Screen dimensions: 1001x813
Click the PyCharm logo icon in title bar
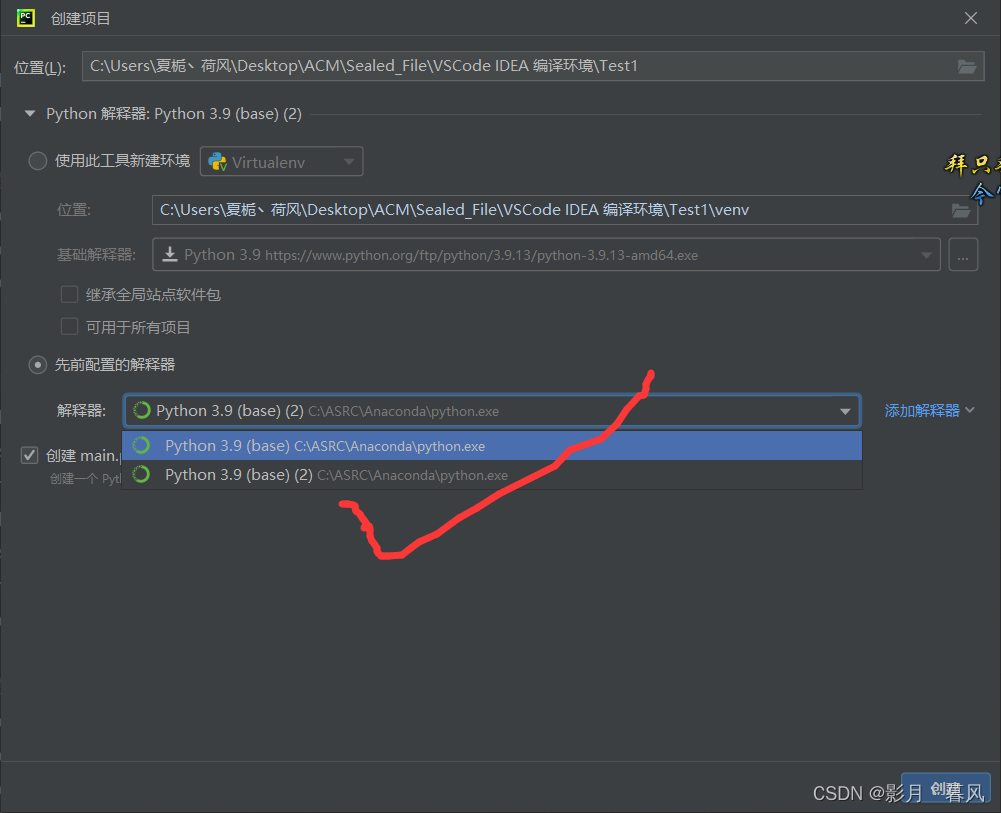pyautogui.click(x=26, y=18)
